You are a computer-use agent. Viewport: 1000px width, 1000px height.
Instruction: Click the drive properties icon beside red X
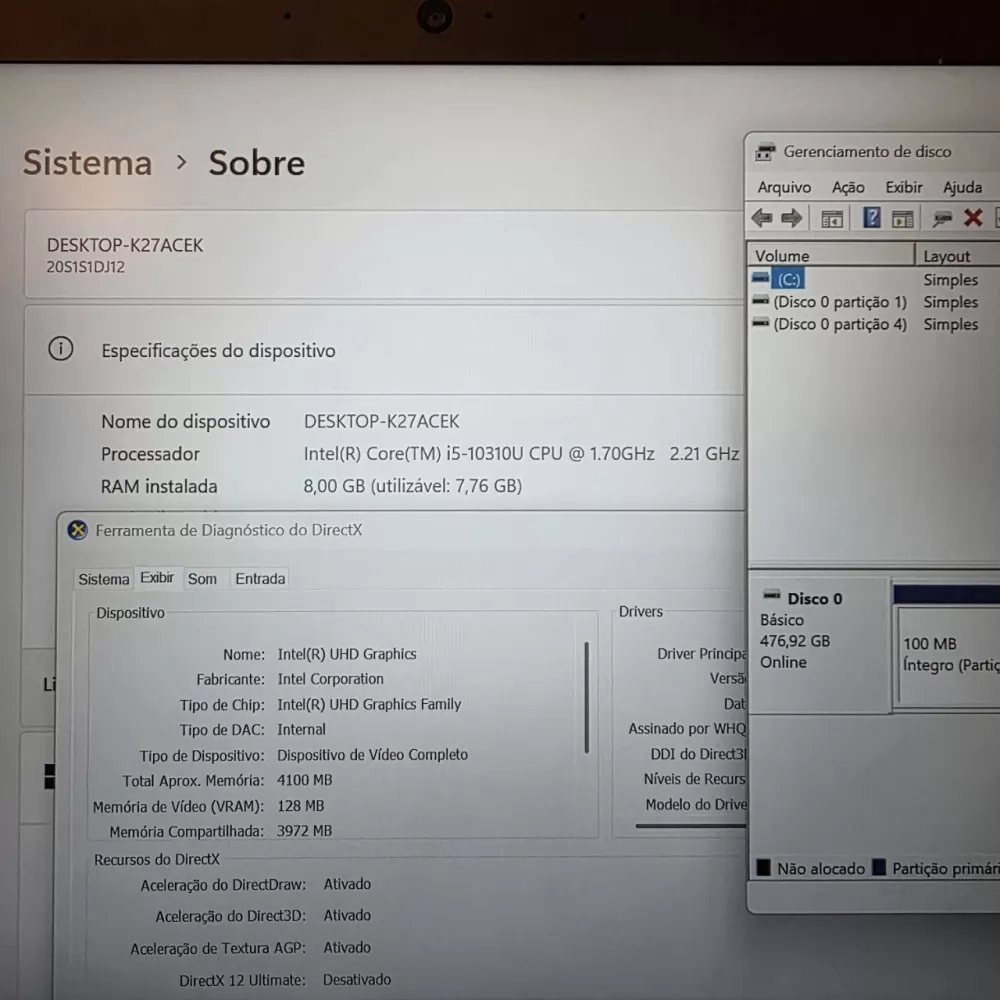click(942, 218)
